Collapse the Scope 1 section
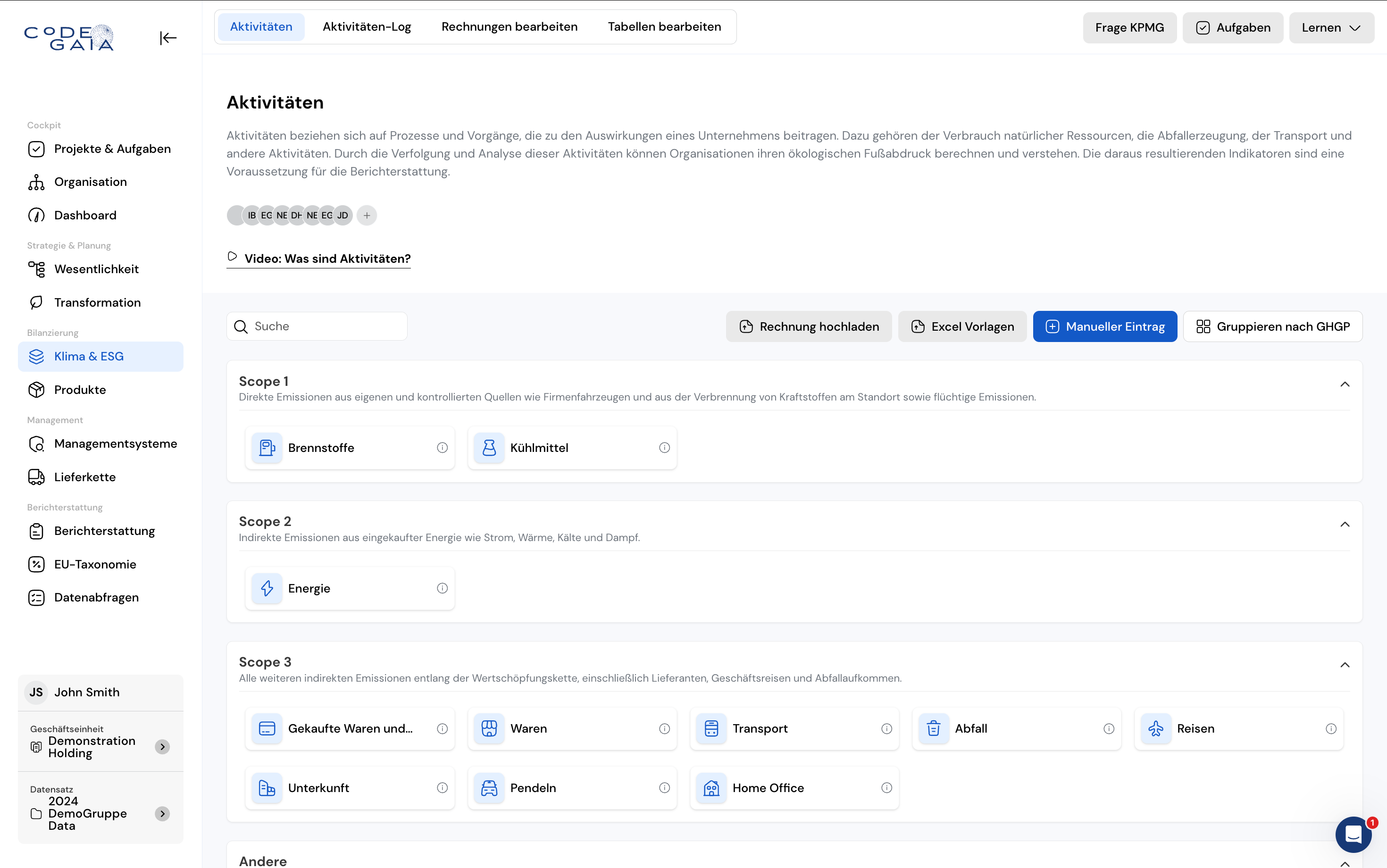 coord(1345,384)
